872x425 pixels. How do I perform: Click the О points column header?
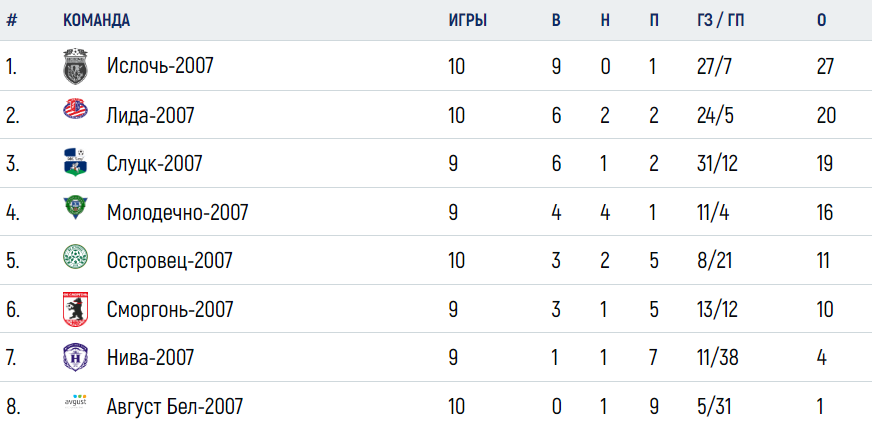(x=821, y=21)
